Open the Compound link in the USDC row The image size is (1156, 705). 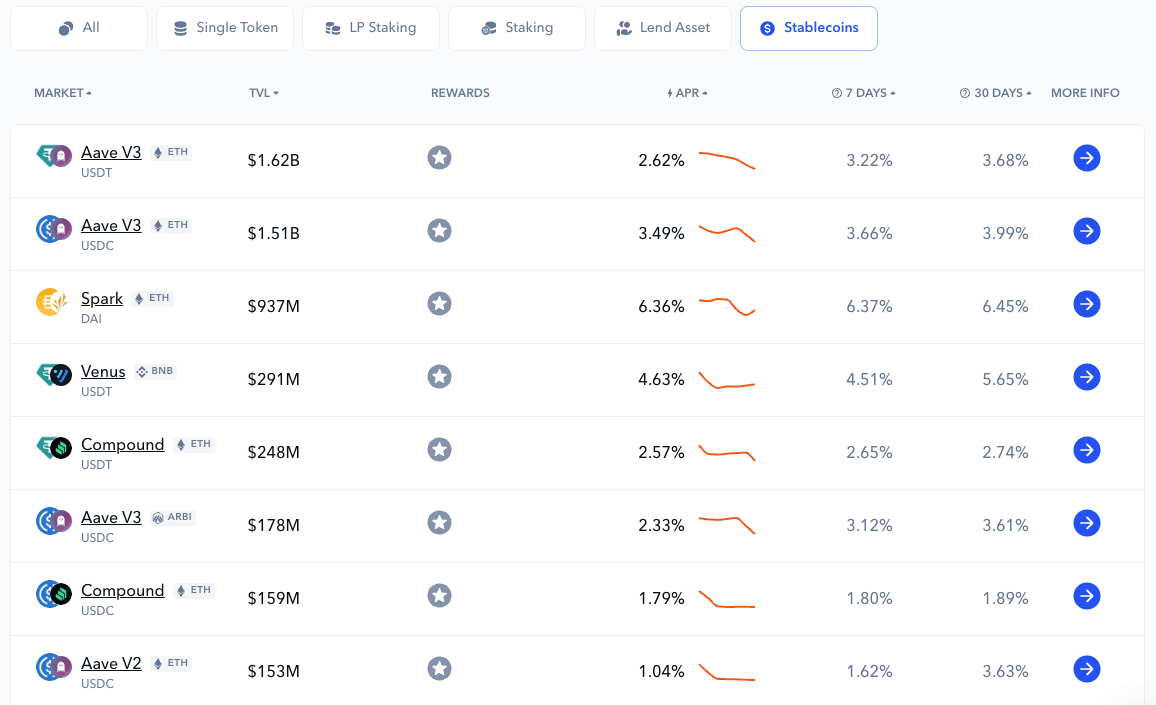pyautogui.click(x=122, y=591)
